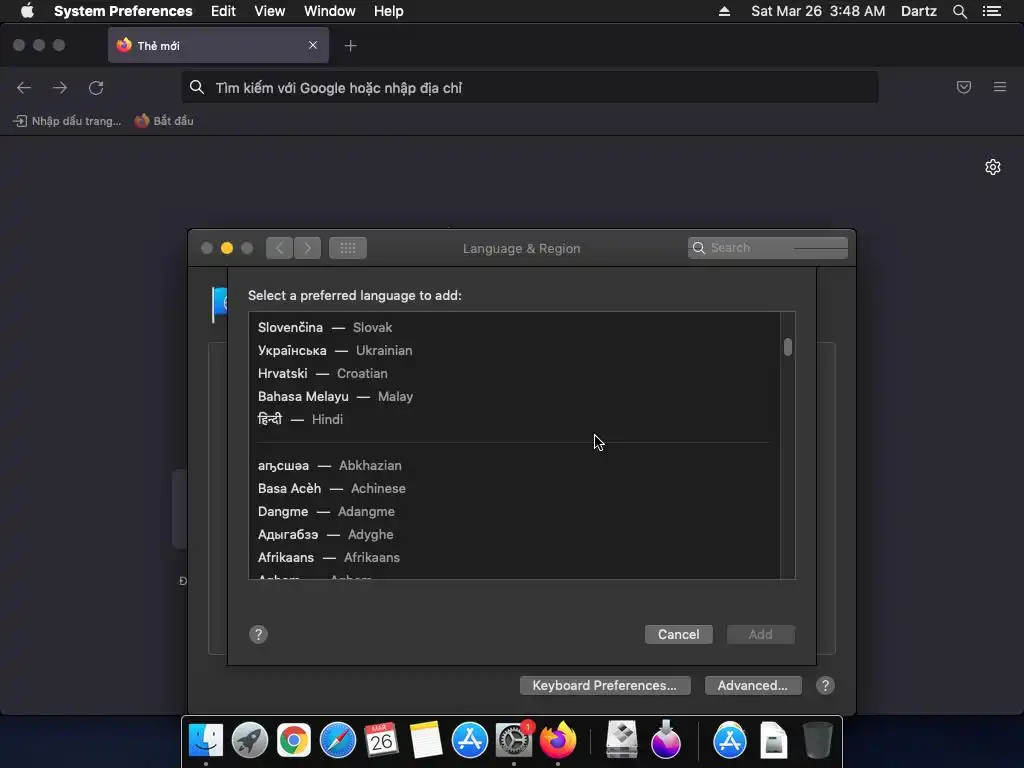Select Slovenčina — Slovak language
1024x768 pixels.
tap(514, 327)
